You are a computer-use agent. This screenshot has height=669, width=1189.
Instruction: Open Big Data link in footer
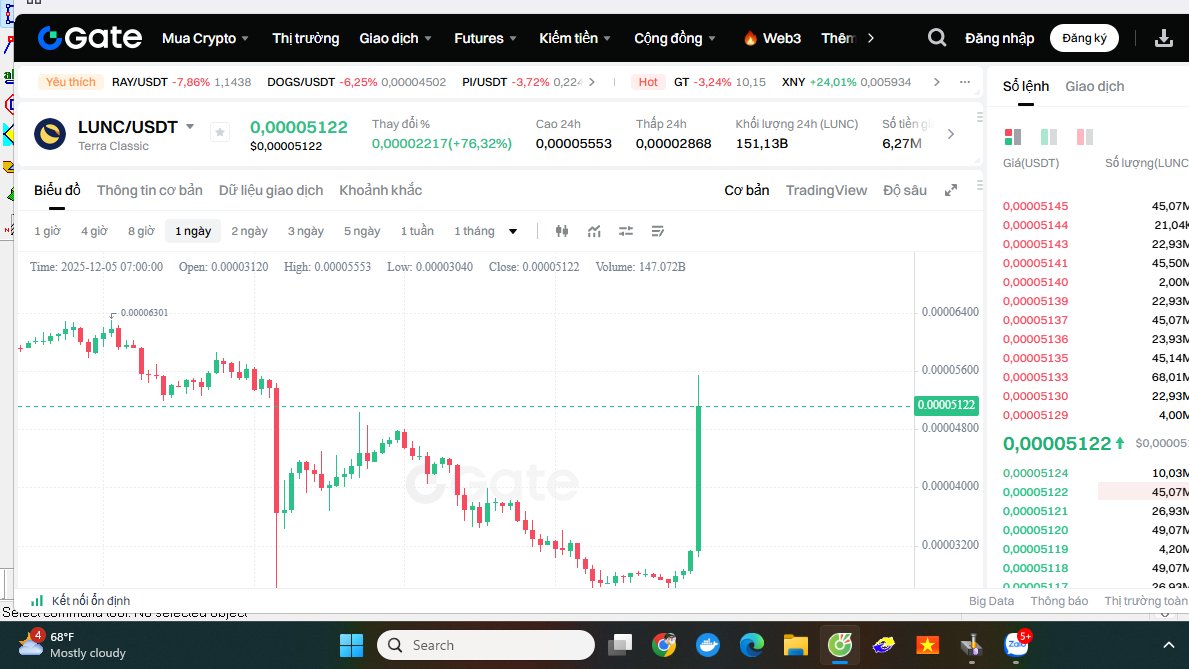click(991, 601)
